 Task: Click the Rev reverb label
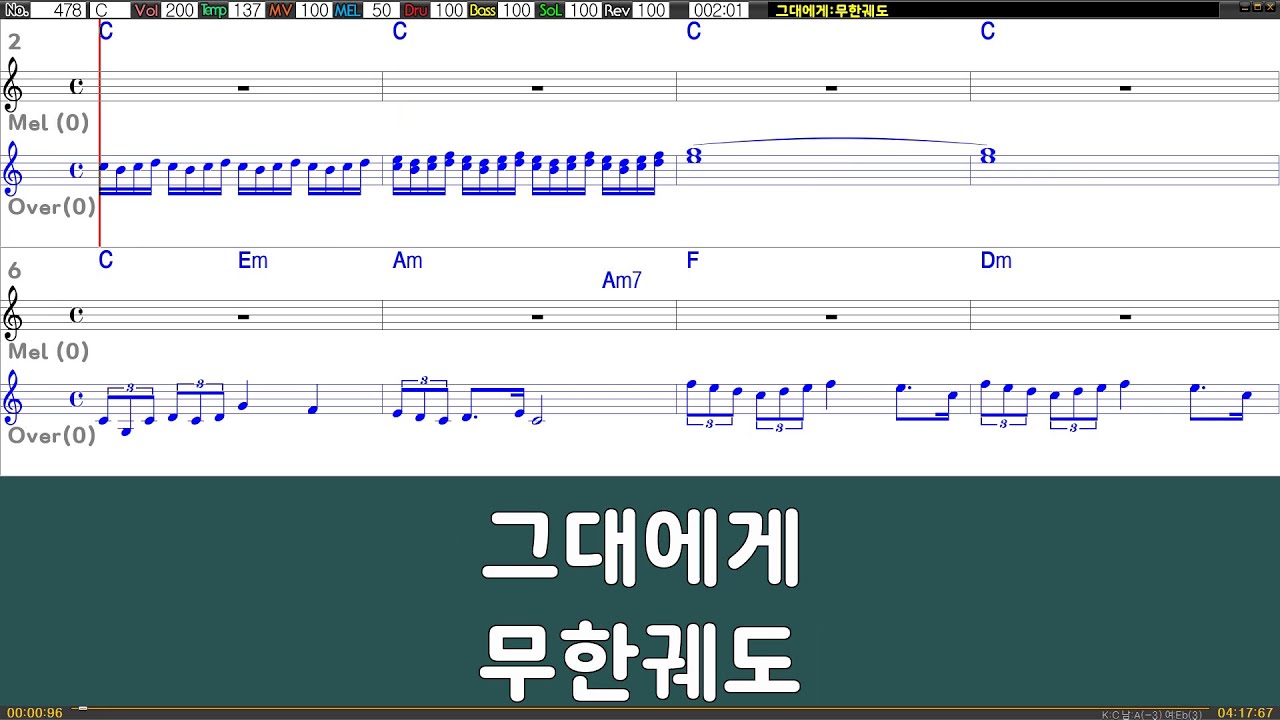tap(617, 10)
